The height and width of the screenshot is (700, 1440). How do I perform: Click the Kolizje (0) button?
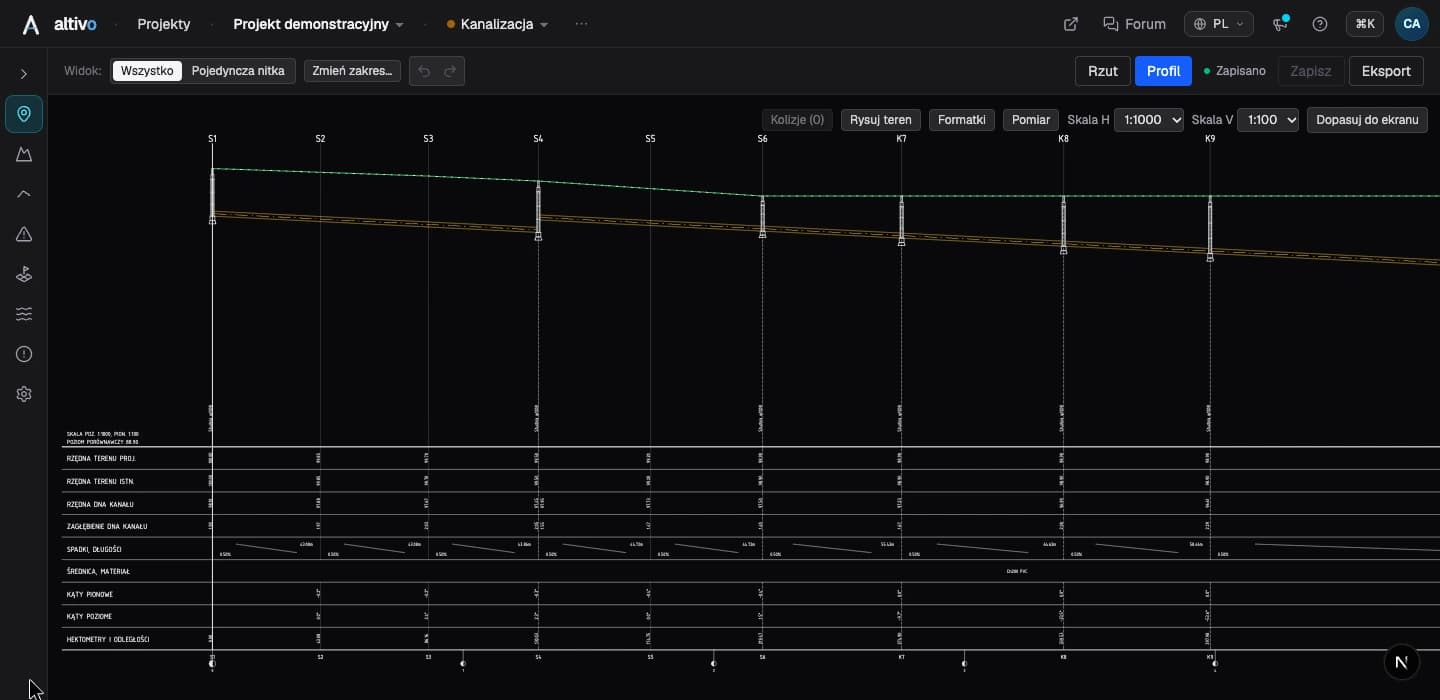coord(797,120)
